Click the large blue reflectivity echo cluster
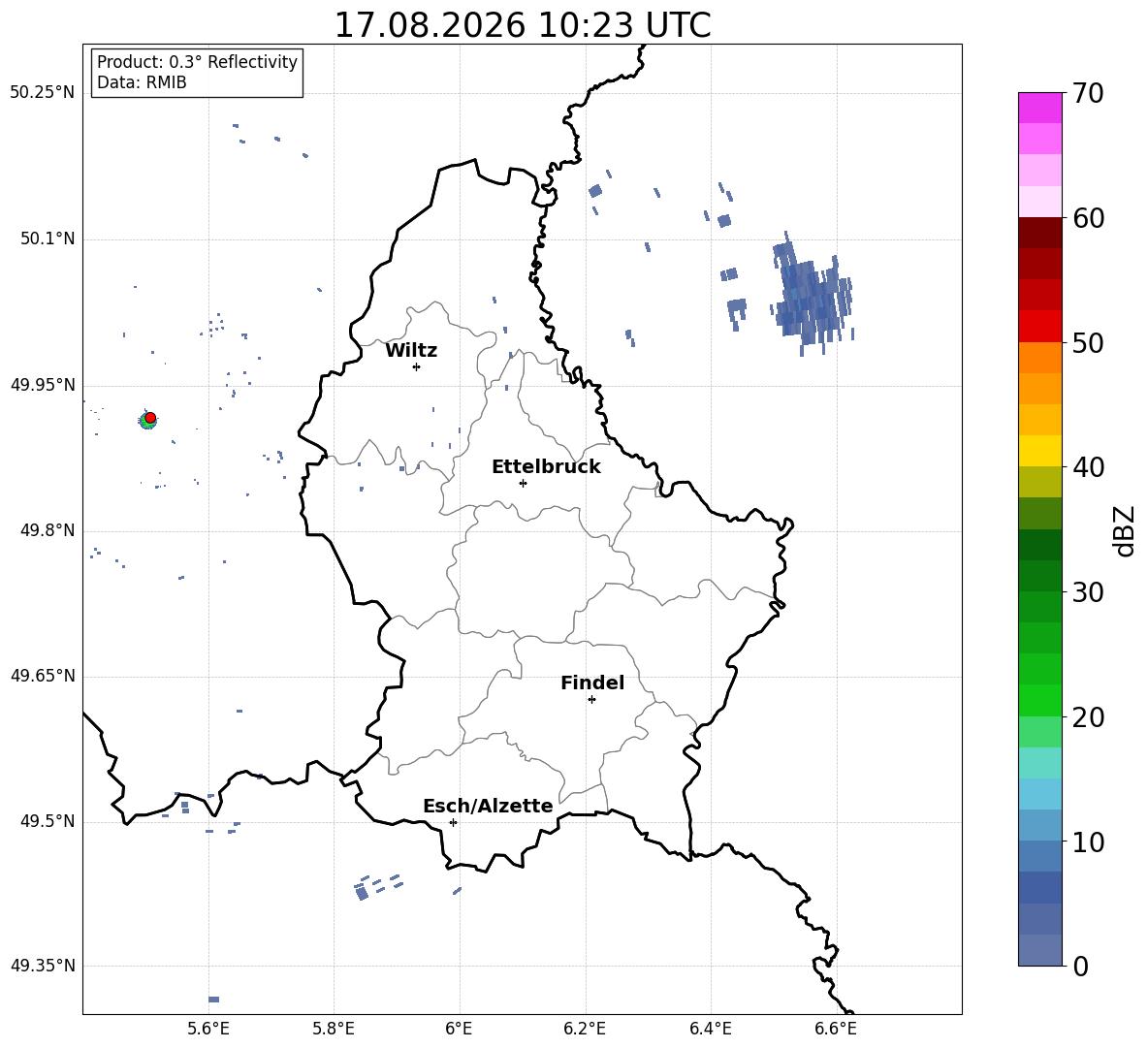 (813, 297)
